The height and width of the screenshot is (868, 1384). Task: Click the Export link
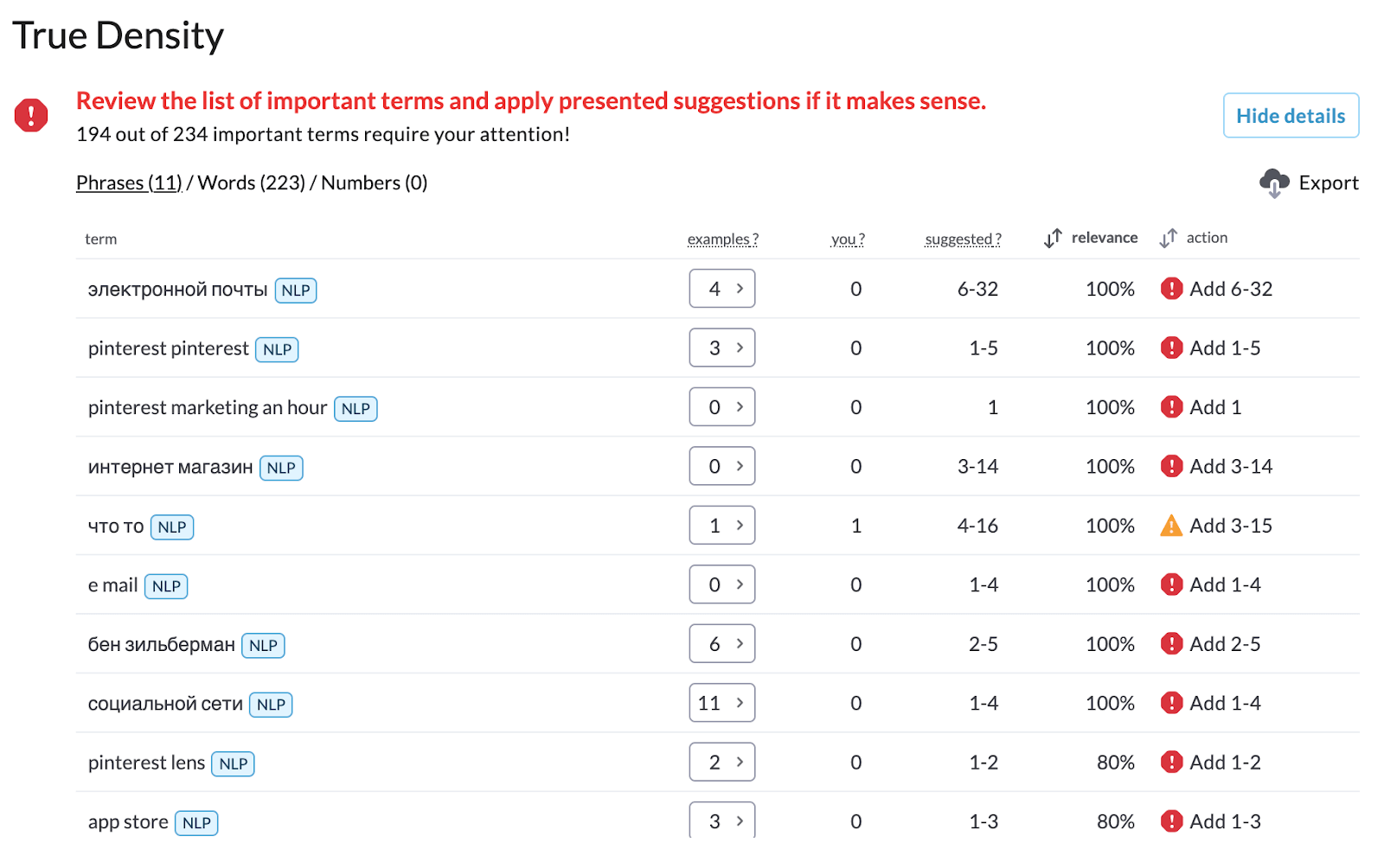pos(1328,182)
